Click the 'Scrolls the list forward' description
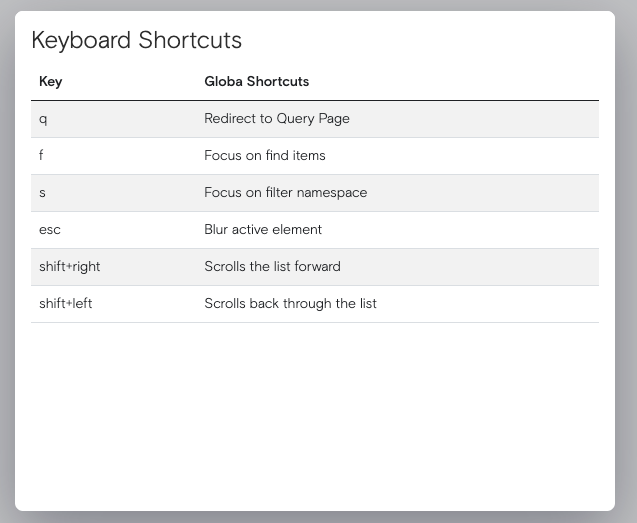The height and width of the screenshot is (523, 637). (x=272, y=267)
